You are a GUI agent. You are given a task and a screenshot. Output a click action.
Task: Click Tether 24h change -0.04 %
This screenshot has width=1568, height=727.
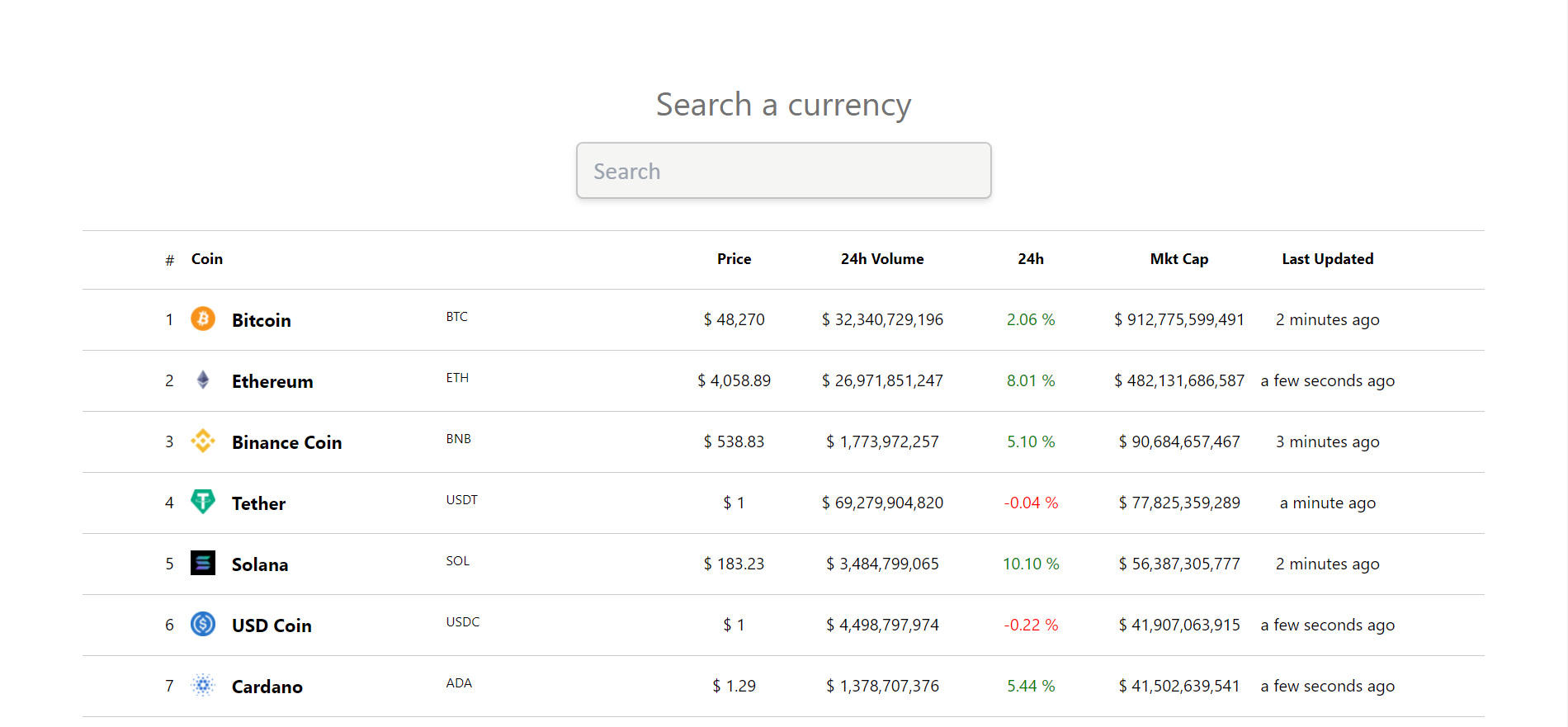[x=1031, y=503]
